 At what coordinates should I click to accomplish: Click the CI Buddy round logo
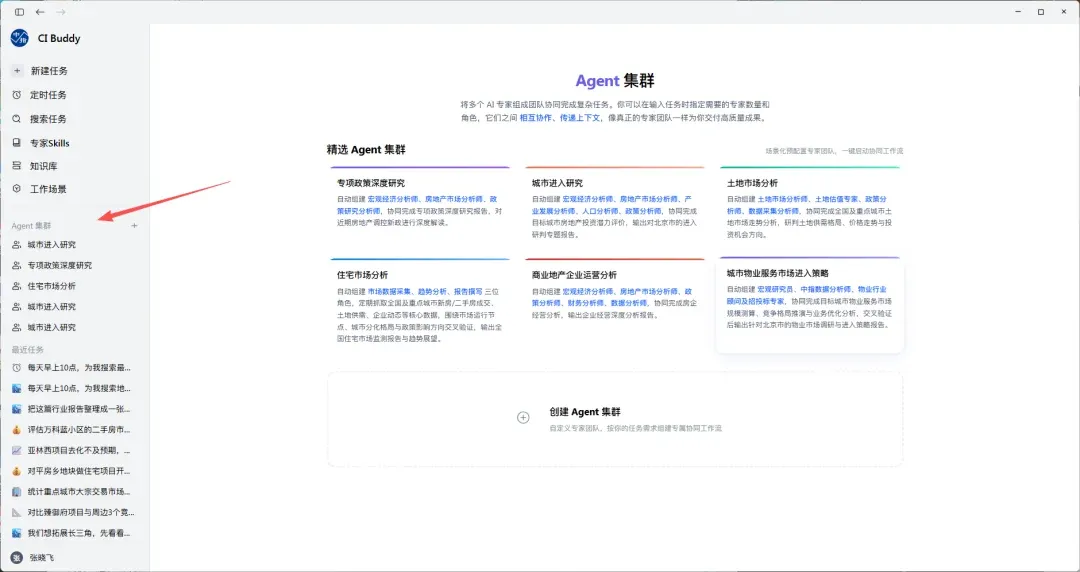(19, 38)
